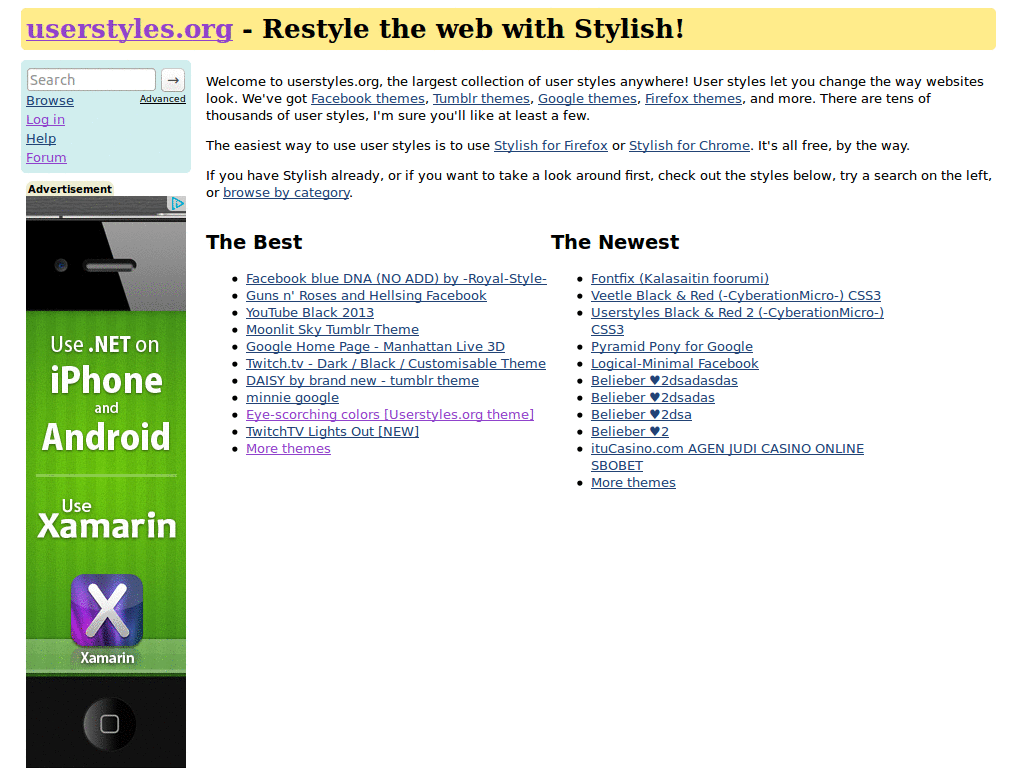
Task: Follow Stylish for Chrome link
Action: [689, 146]
